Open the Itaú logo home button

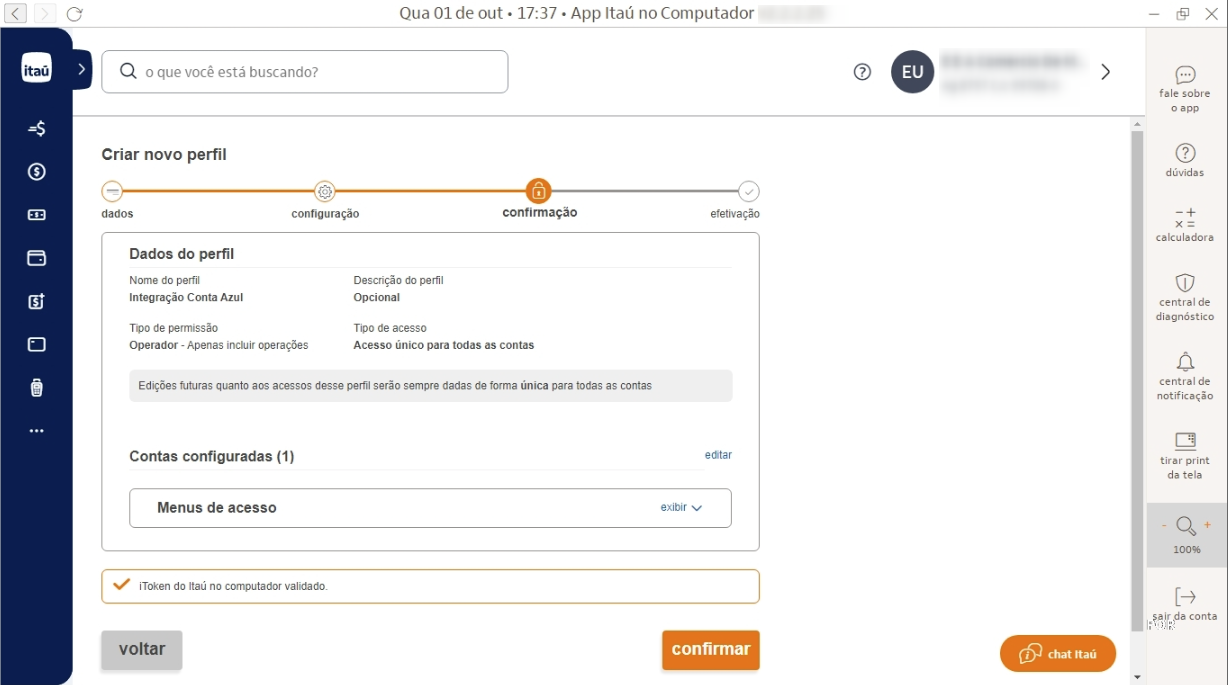click(36, 70)
